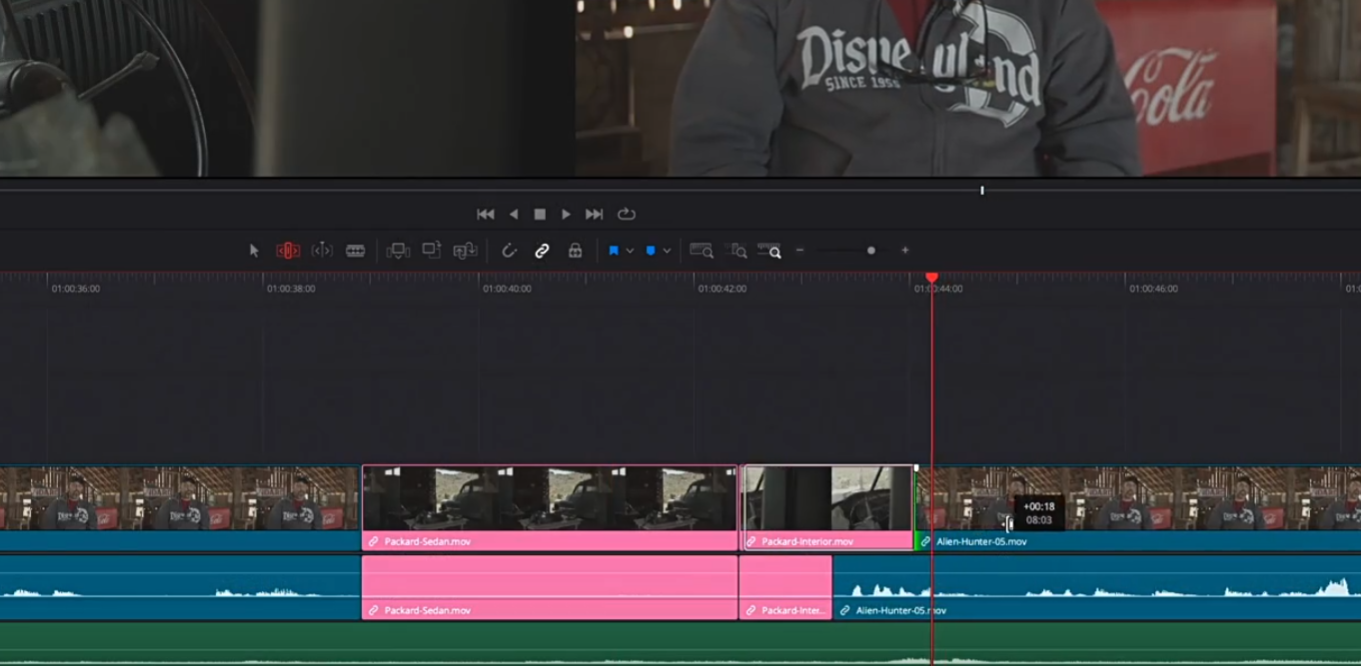Click the Overwrite Clip icon

pyautogui.click(x=431, y=251)
